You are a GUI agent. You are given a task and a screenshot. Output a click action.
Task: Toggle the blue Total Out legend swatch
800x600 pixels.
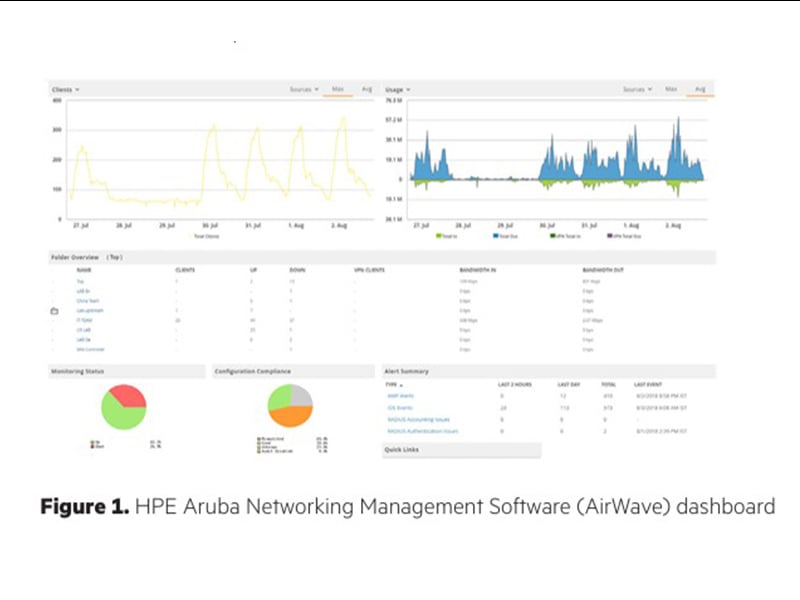coord(495,236)
